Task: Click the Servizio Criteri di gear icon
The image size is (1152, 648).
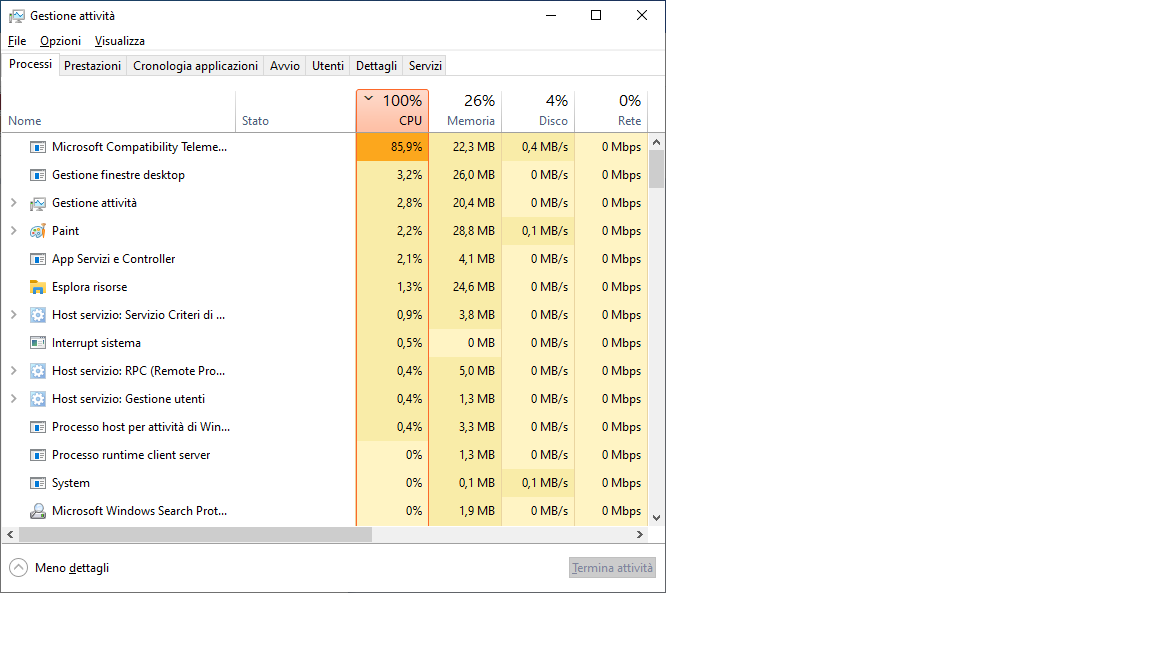Action: tap(37, 314)
